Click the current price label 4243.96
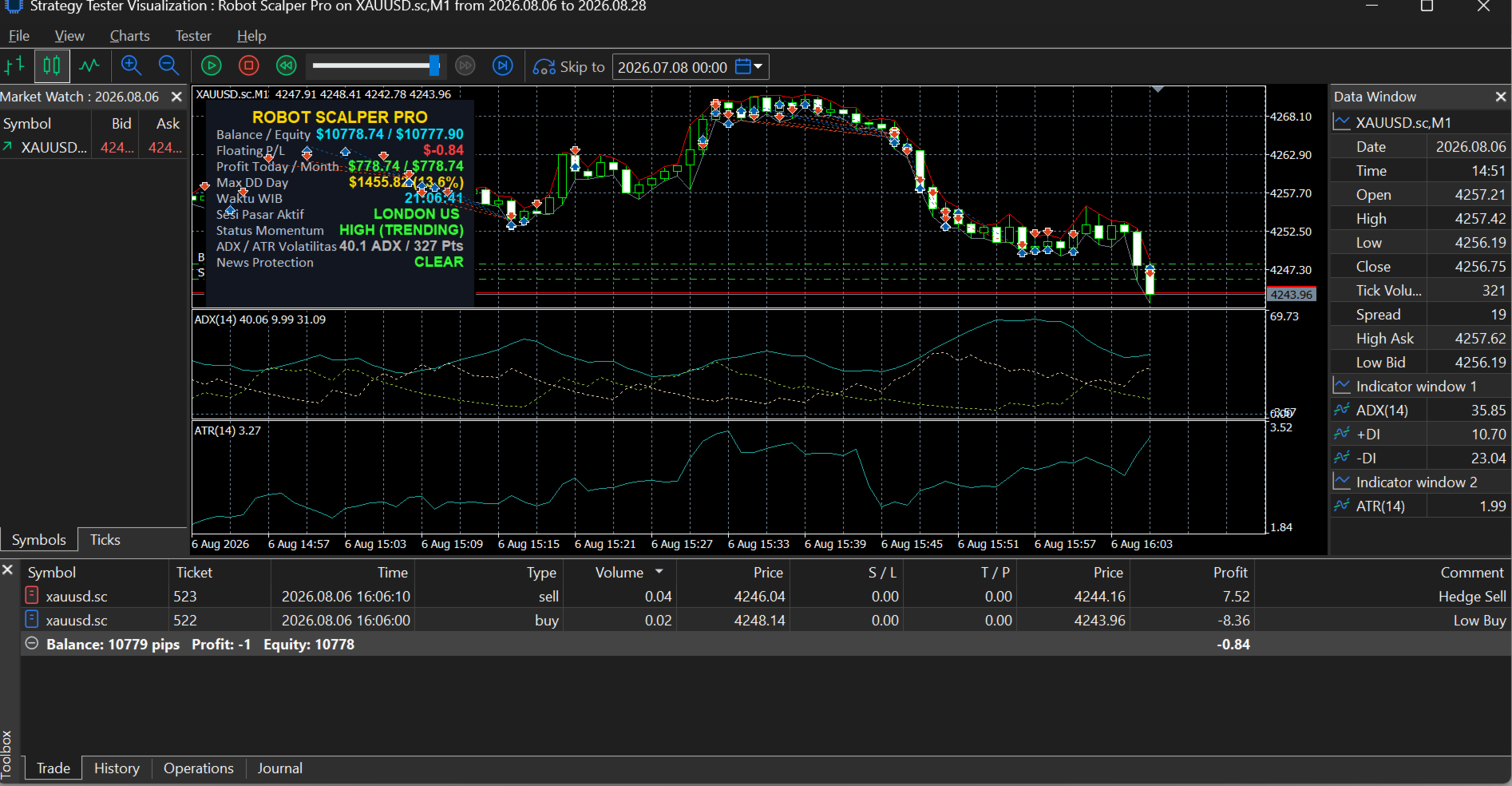This screenshot has height=786, width=1512. click(1291, 295)
